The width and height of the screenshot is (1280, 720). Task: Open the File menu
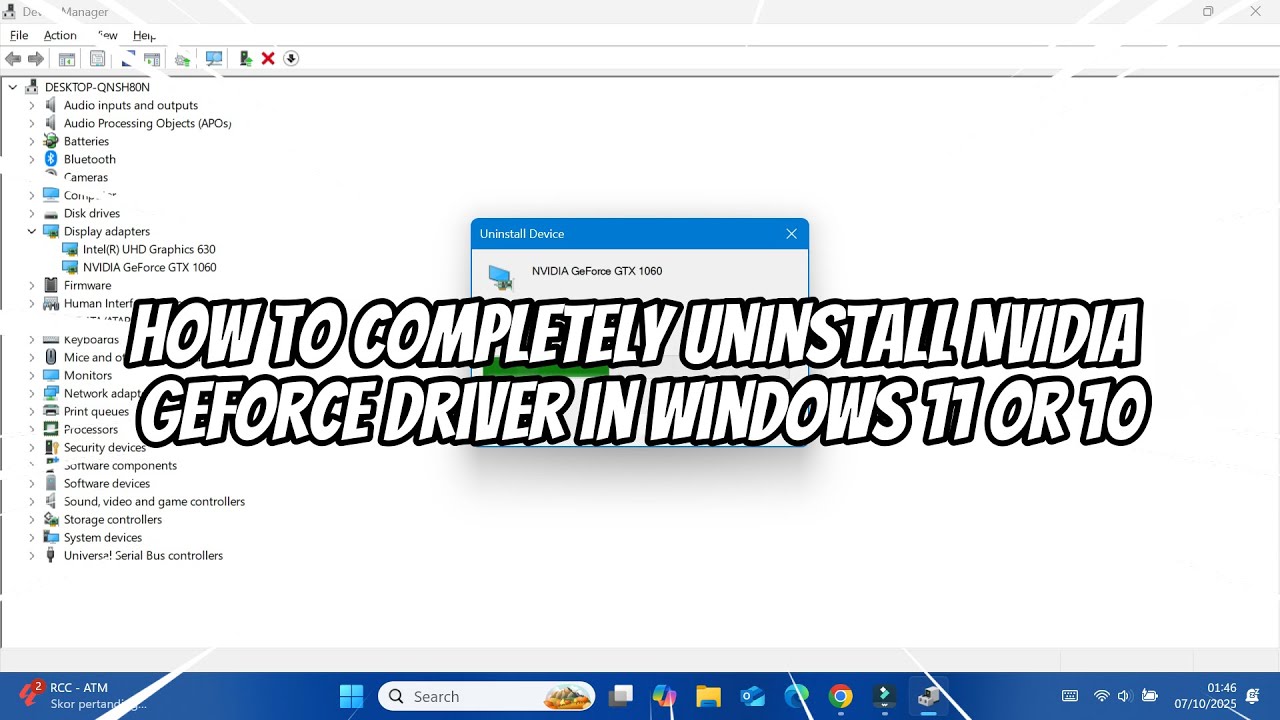19,35
